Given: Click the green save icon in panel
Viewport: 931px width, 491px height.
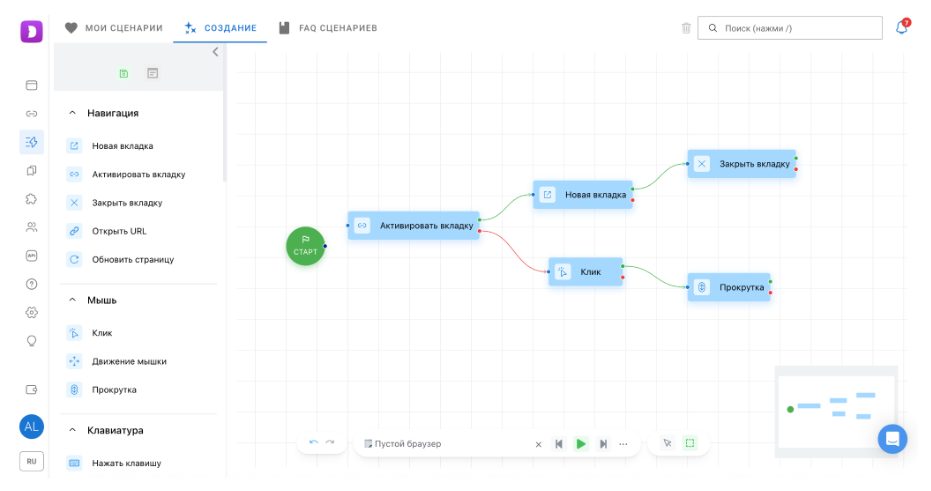Looking at the screenshot, I should tap(124, 74).
